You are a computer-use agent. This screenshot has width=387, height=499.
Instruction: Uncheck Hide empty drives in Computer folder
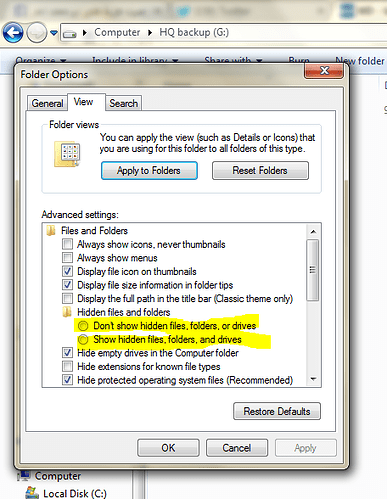(67, 353)
